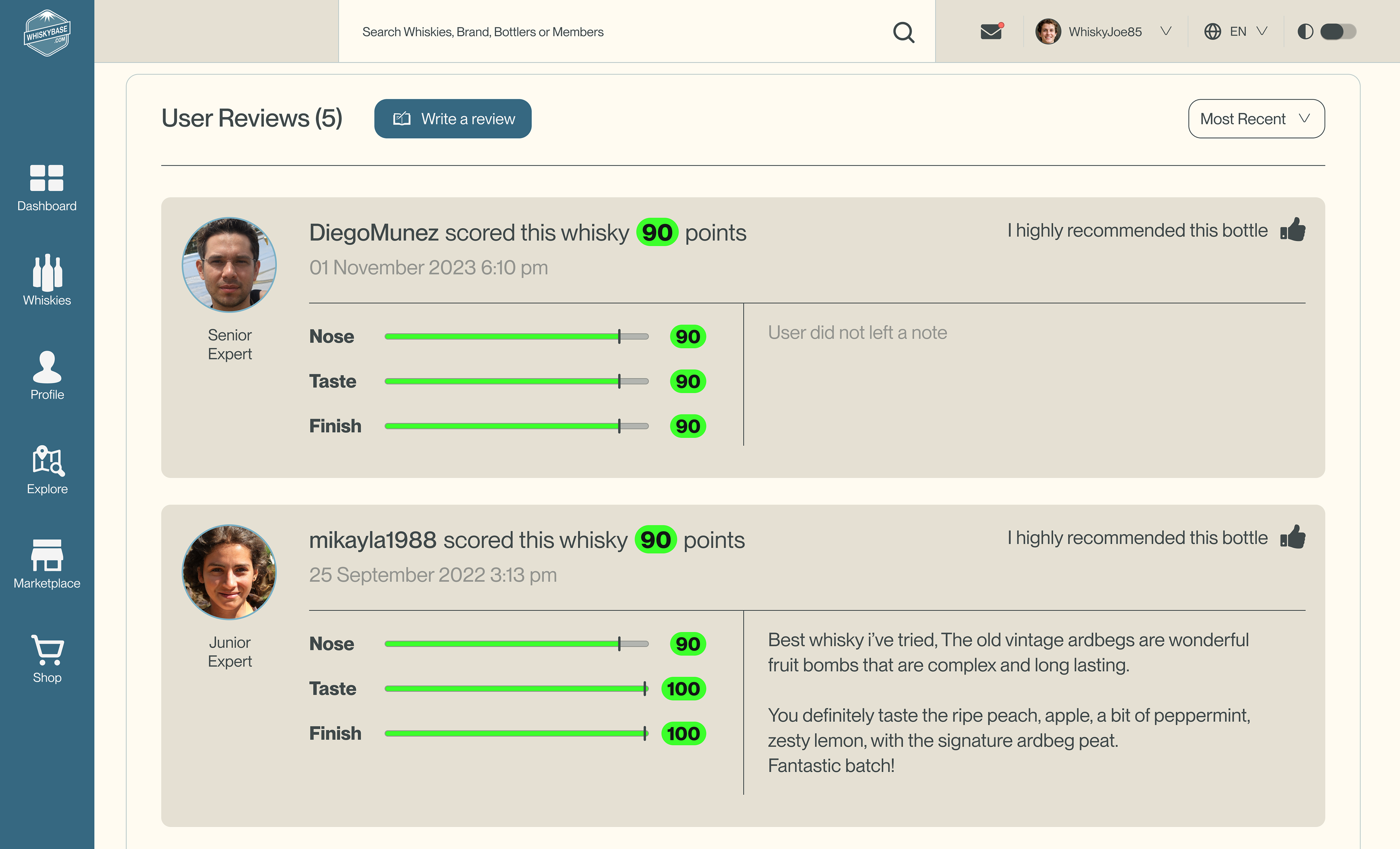Open the messages envelope icon

[991, 32]
